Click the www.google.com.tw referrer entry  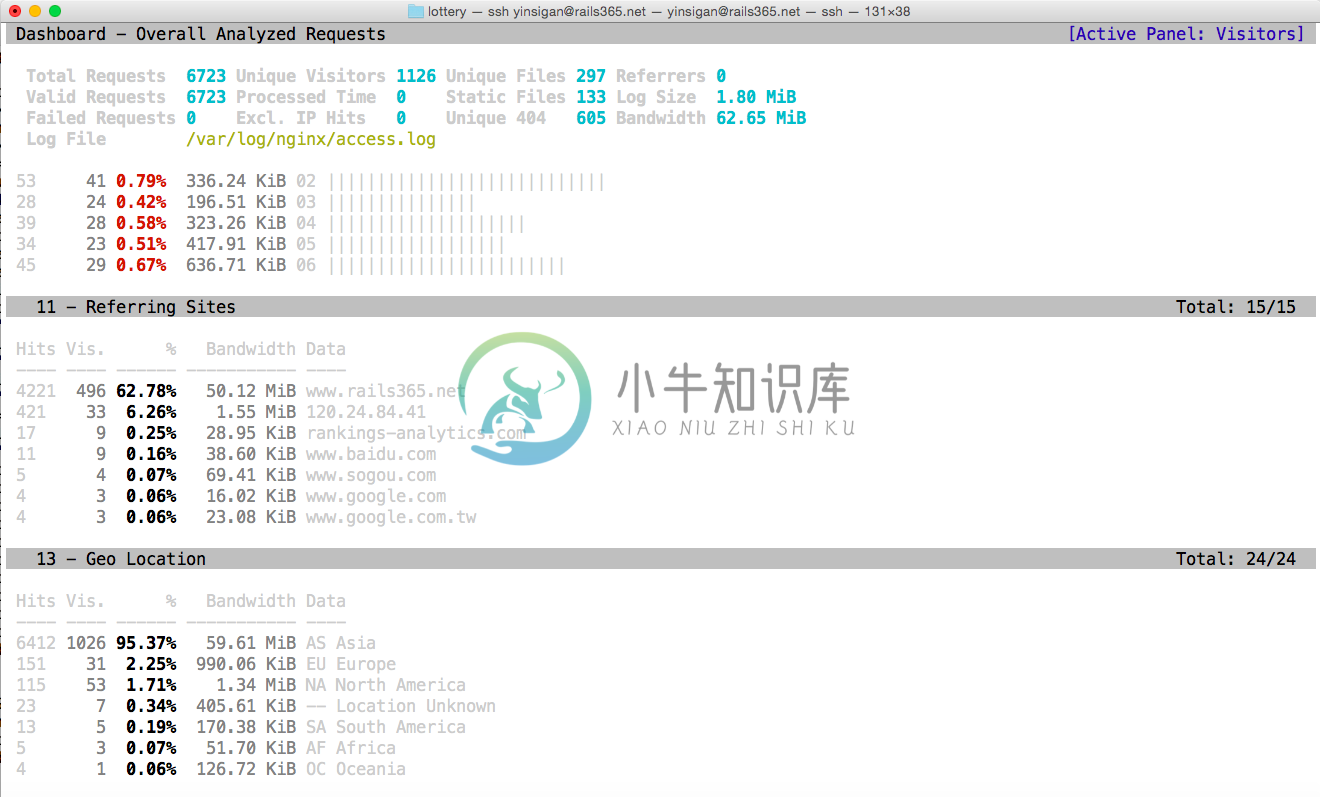click(391, 517)
